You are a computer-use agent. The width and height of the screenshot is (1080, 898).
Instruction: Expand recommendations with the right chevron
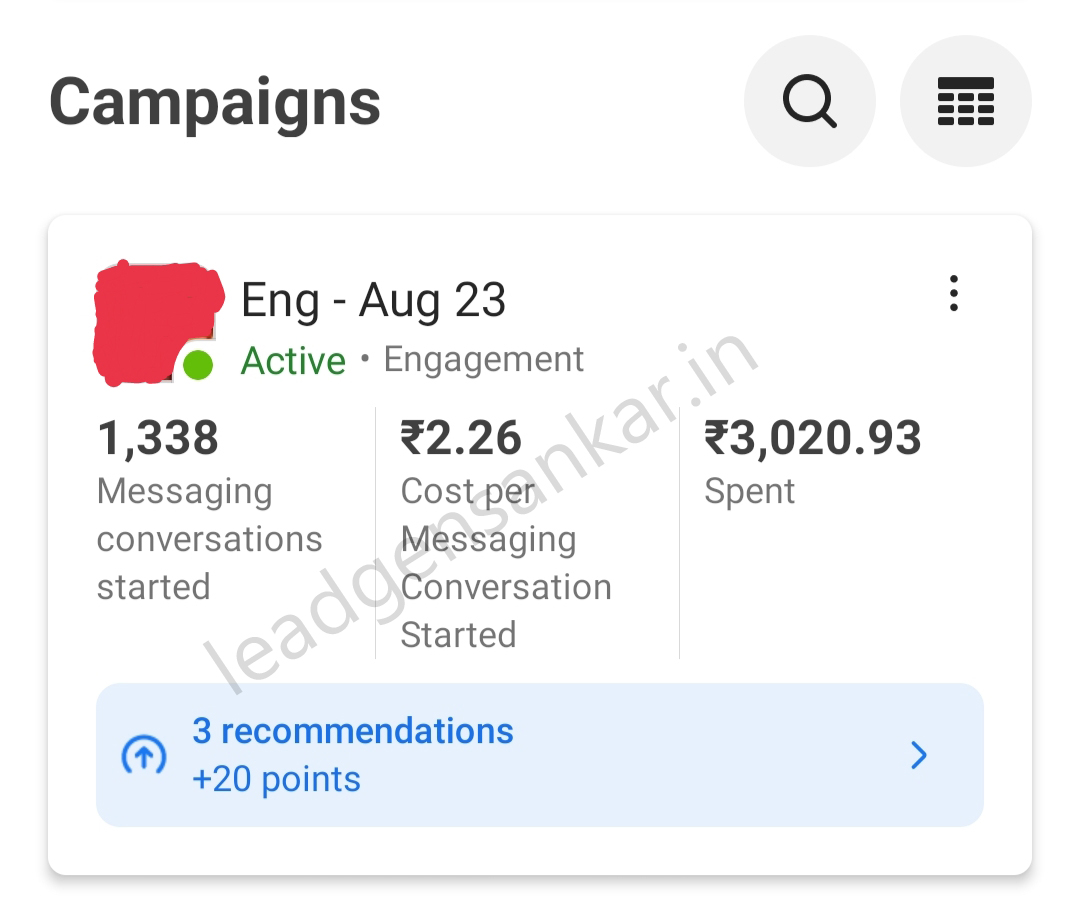919,756
